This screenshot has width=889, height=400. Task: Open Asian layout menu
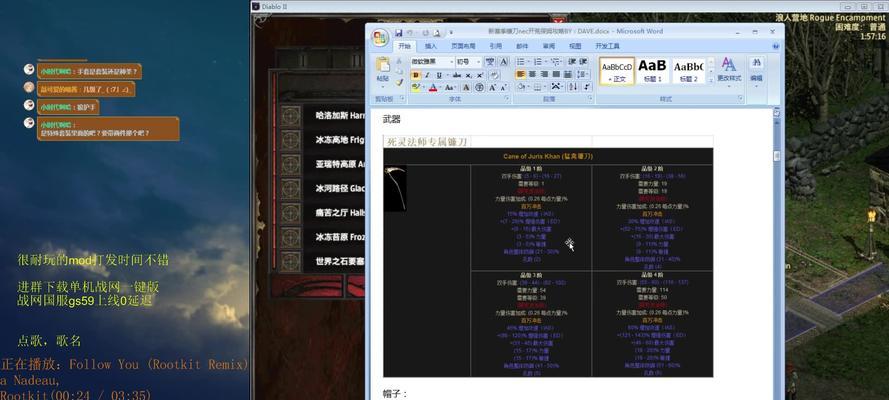557,86
